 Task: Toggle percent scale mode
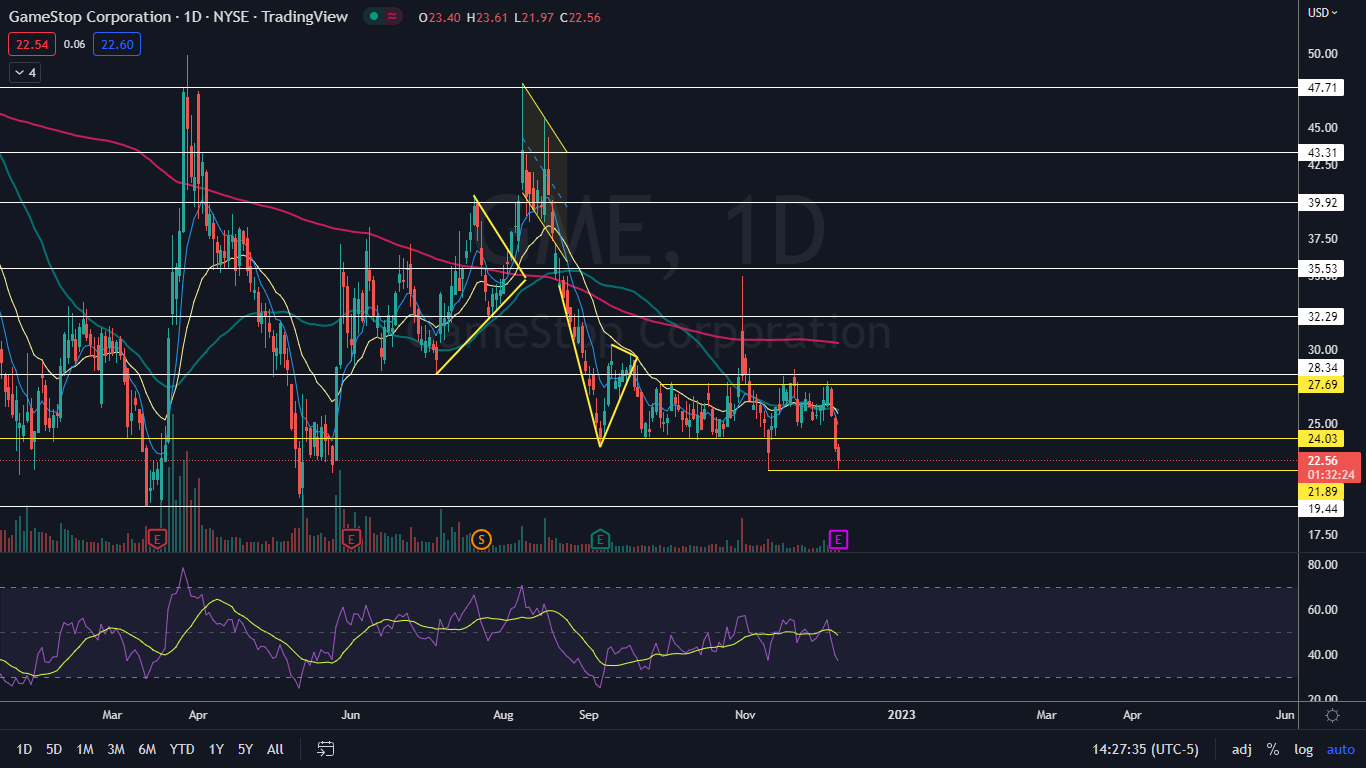(x=1273, y=749)
